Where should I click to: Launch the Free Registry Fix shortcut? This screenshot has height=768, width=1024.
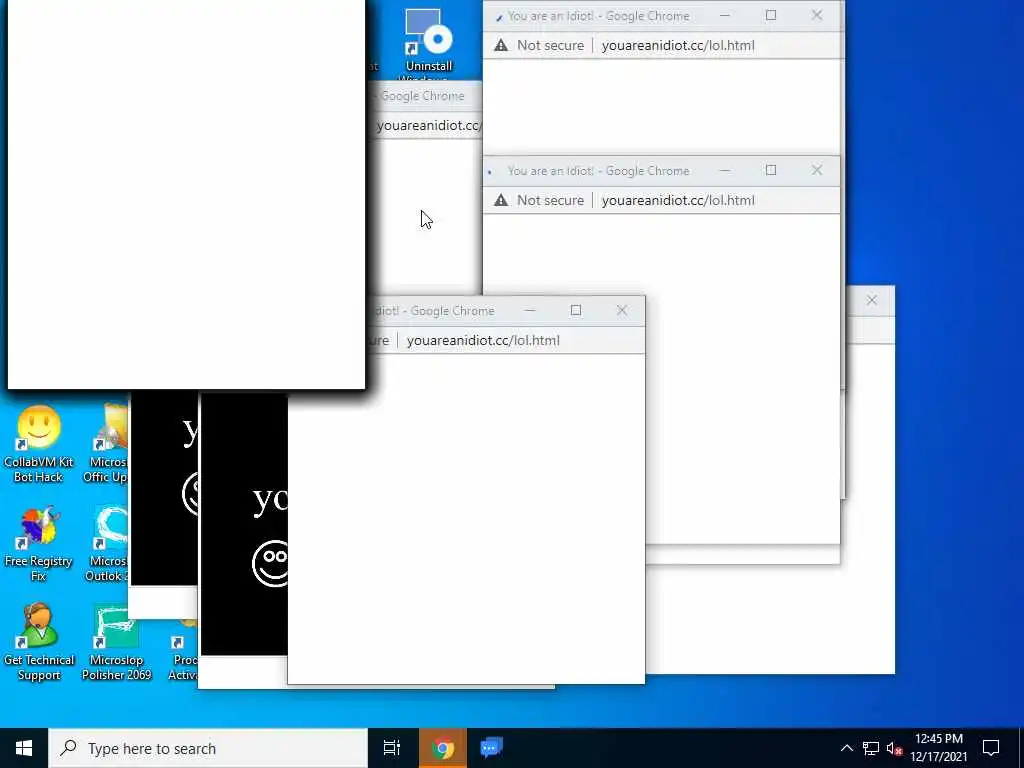(39, 543)
